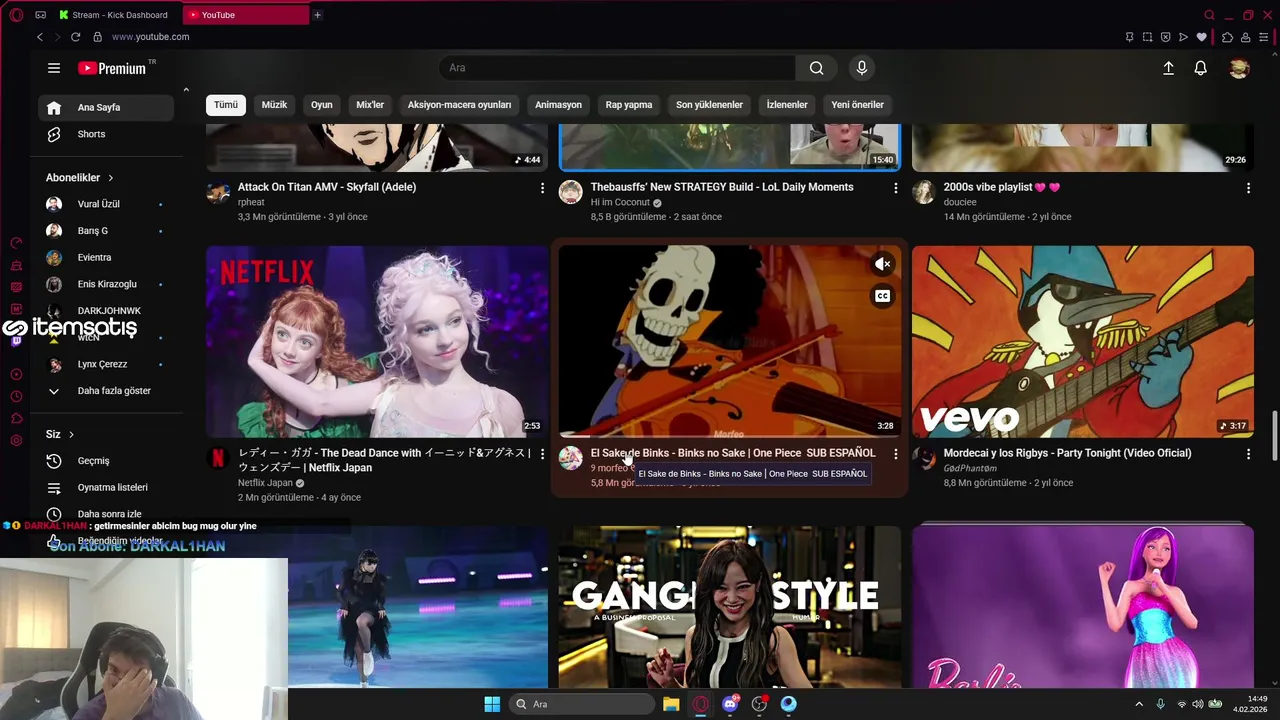
Task: Play Mordecai y los Rigbys vevo thumbnail
Action: [1082, 342]
